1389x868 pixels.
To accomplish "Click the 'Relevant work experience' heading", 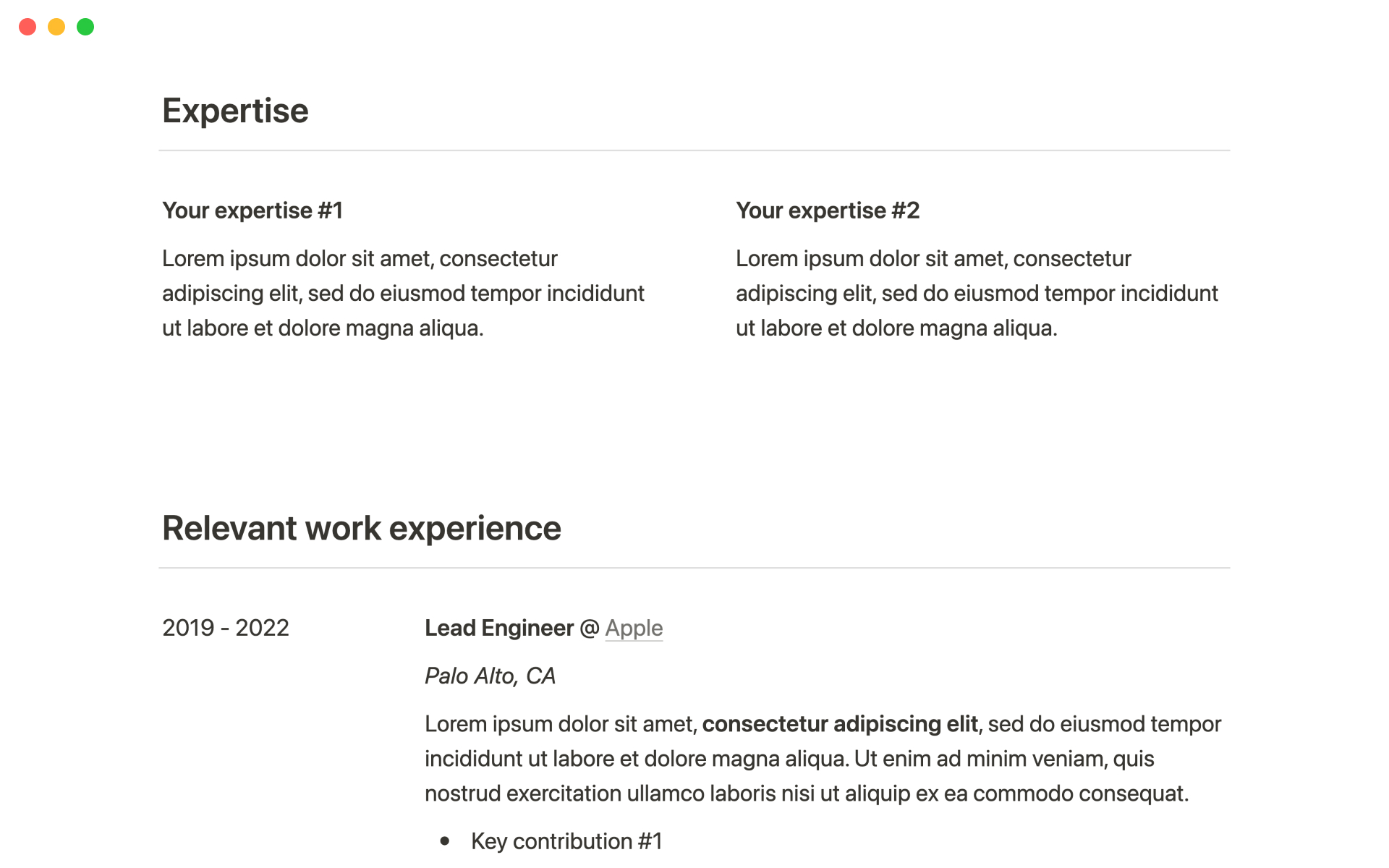I will coord(361,528).
